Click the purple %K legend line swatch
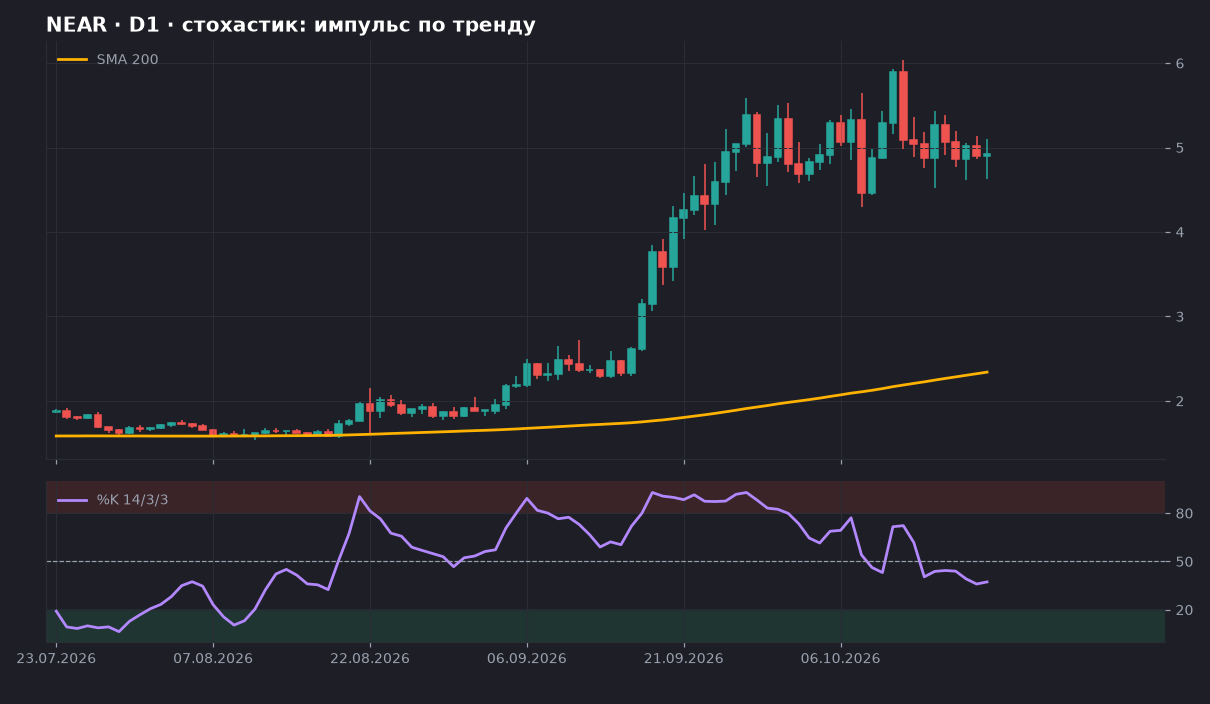 pyautogui.click(x=72, y=500)
